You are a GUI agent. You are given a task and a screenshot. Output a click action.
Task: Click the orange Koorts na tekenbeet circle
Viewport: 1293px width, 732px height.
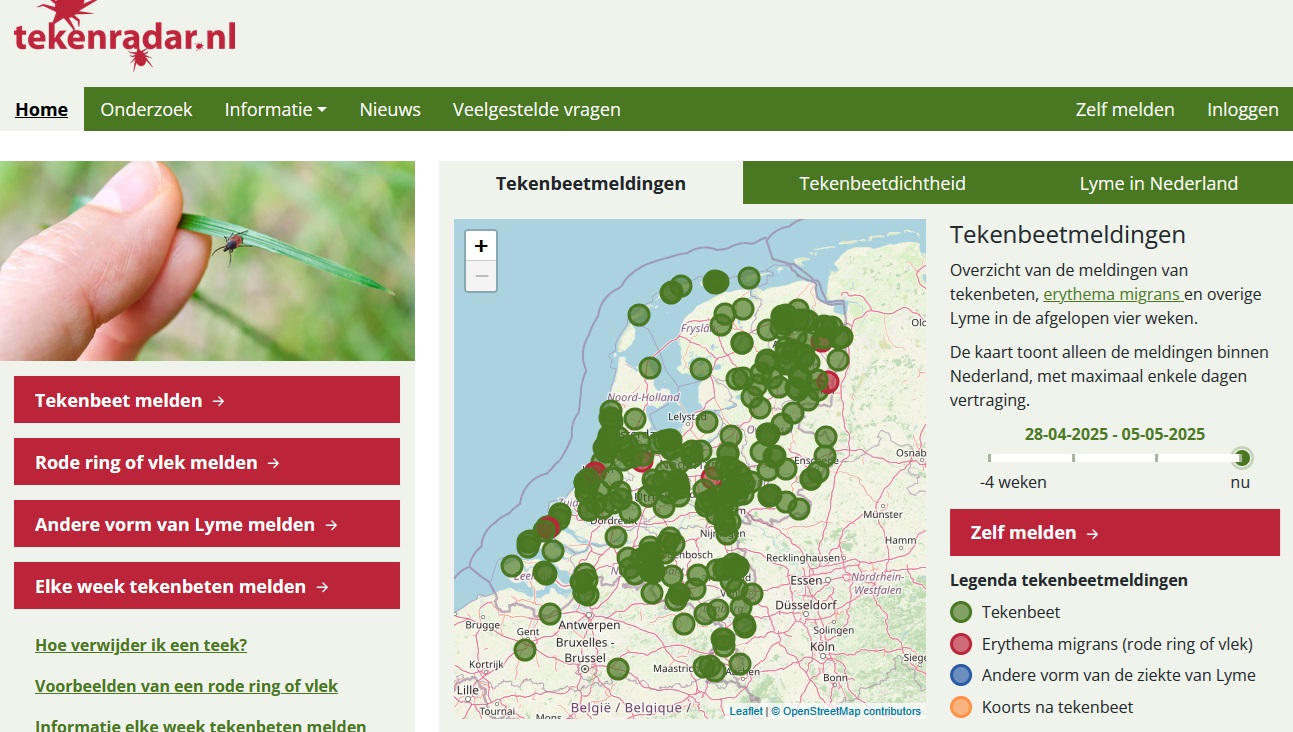coord(961,707)
